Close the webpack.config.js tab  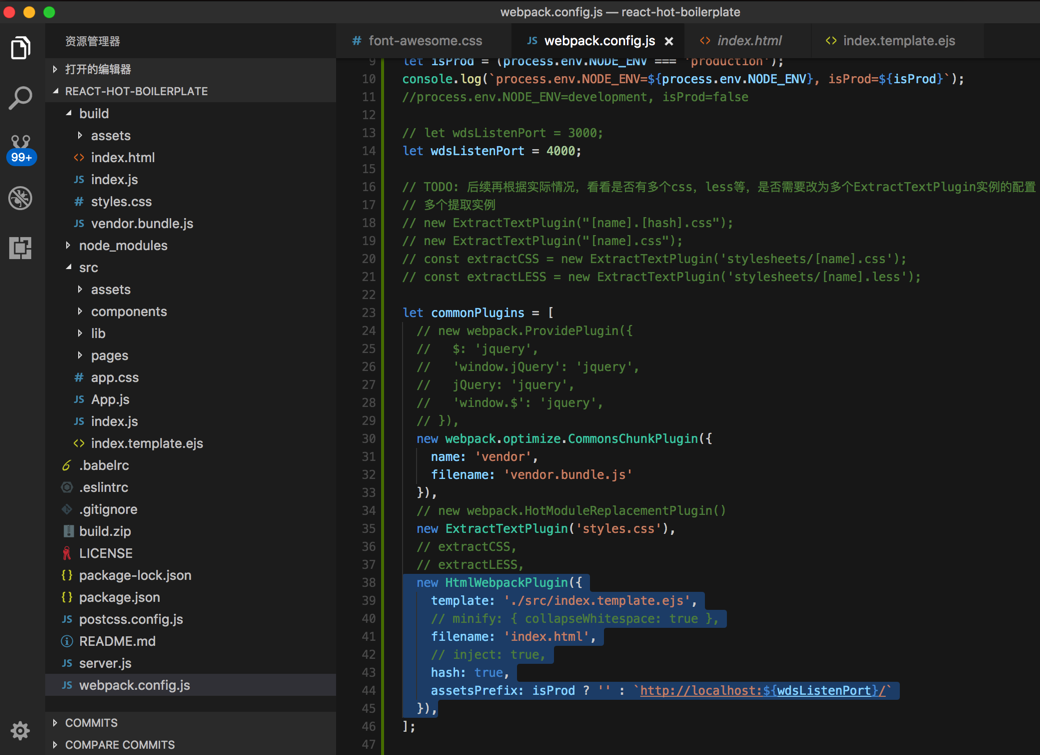tap(669, 41)
